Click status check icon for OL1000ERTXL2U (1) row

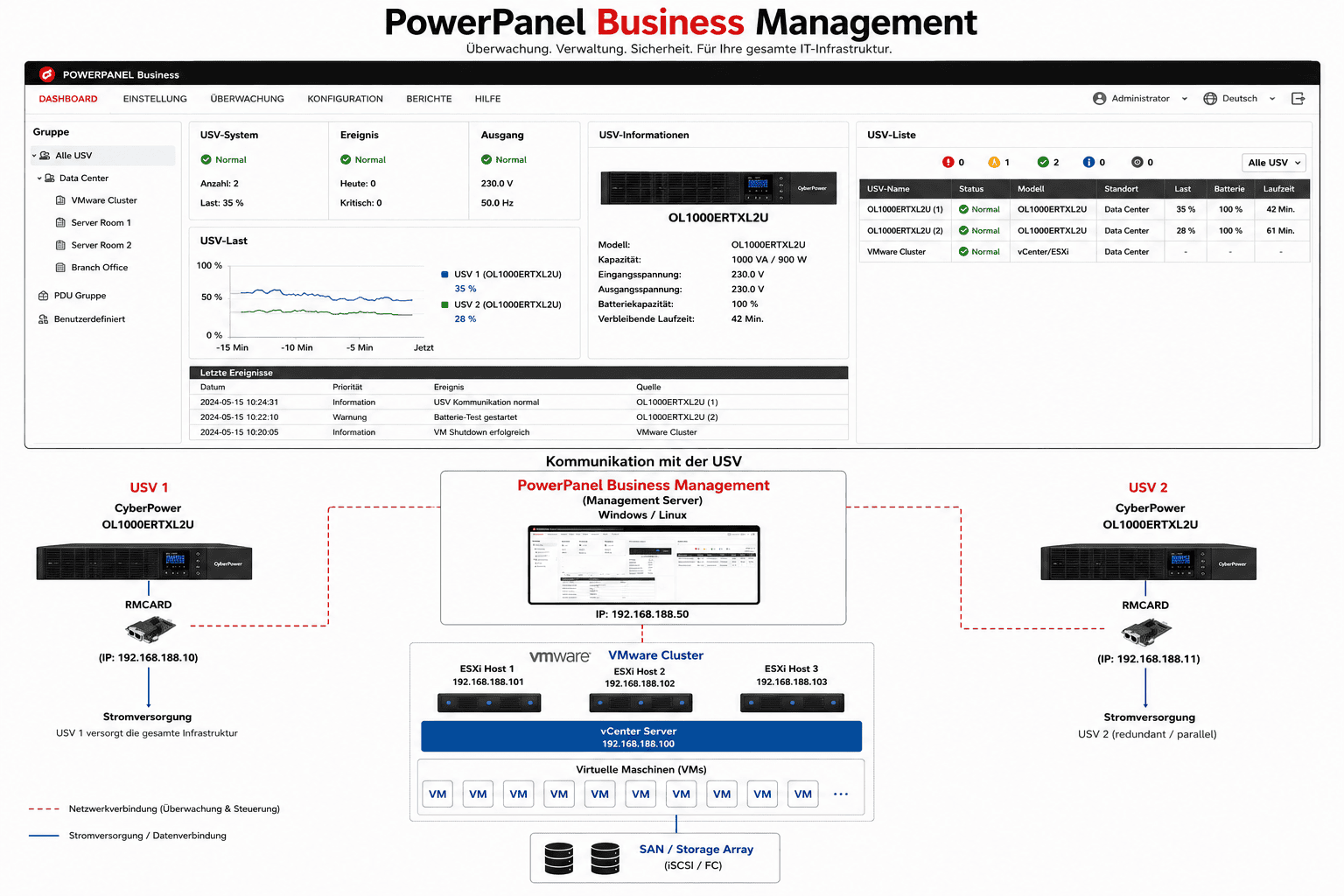coord(963,210)
